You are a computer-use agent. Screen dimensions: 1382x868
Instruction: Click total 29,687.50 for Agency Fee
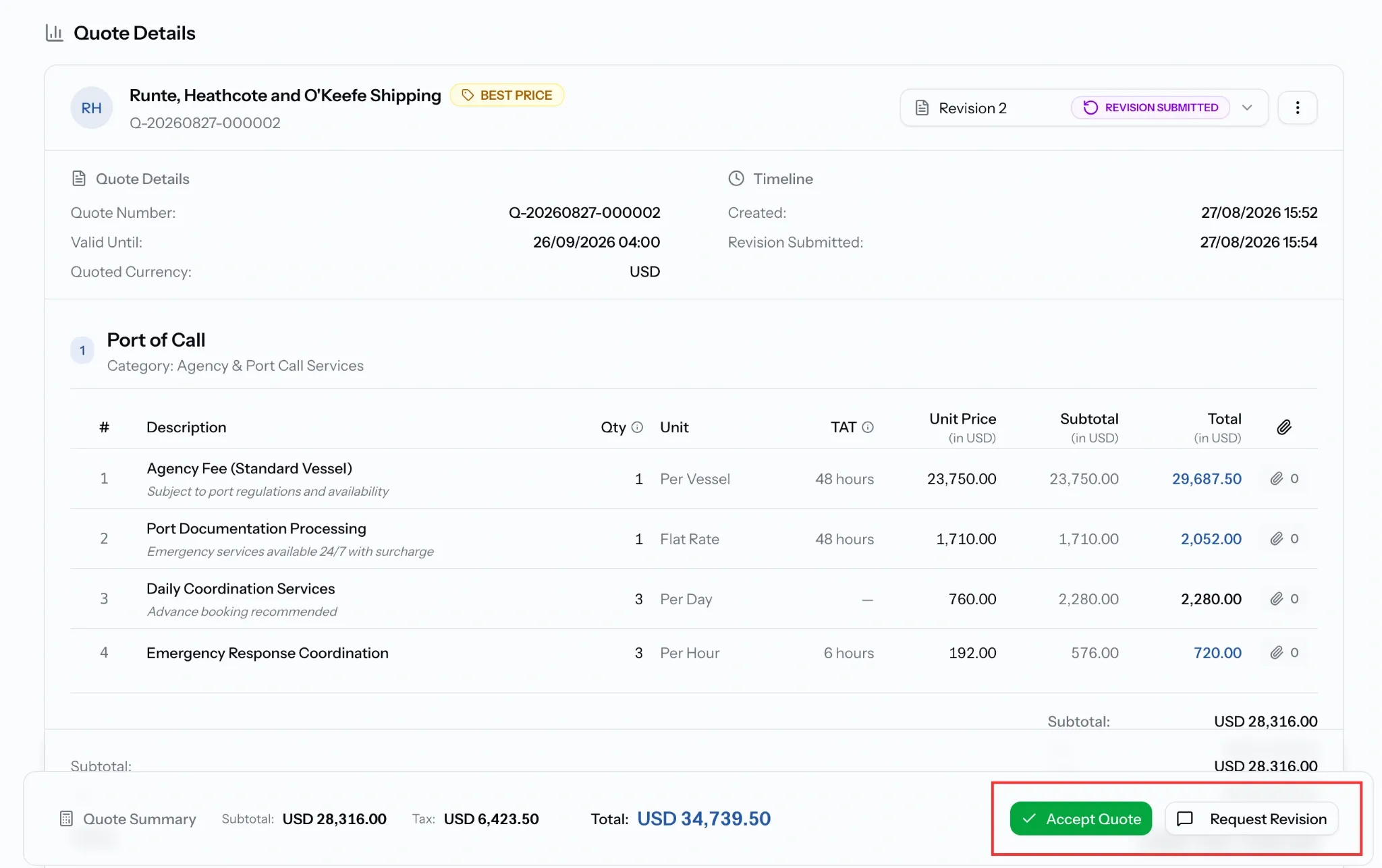(x=1207, y=479)
